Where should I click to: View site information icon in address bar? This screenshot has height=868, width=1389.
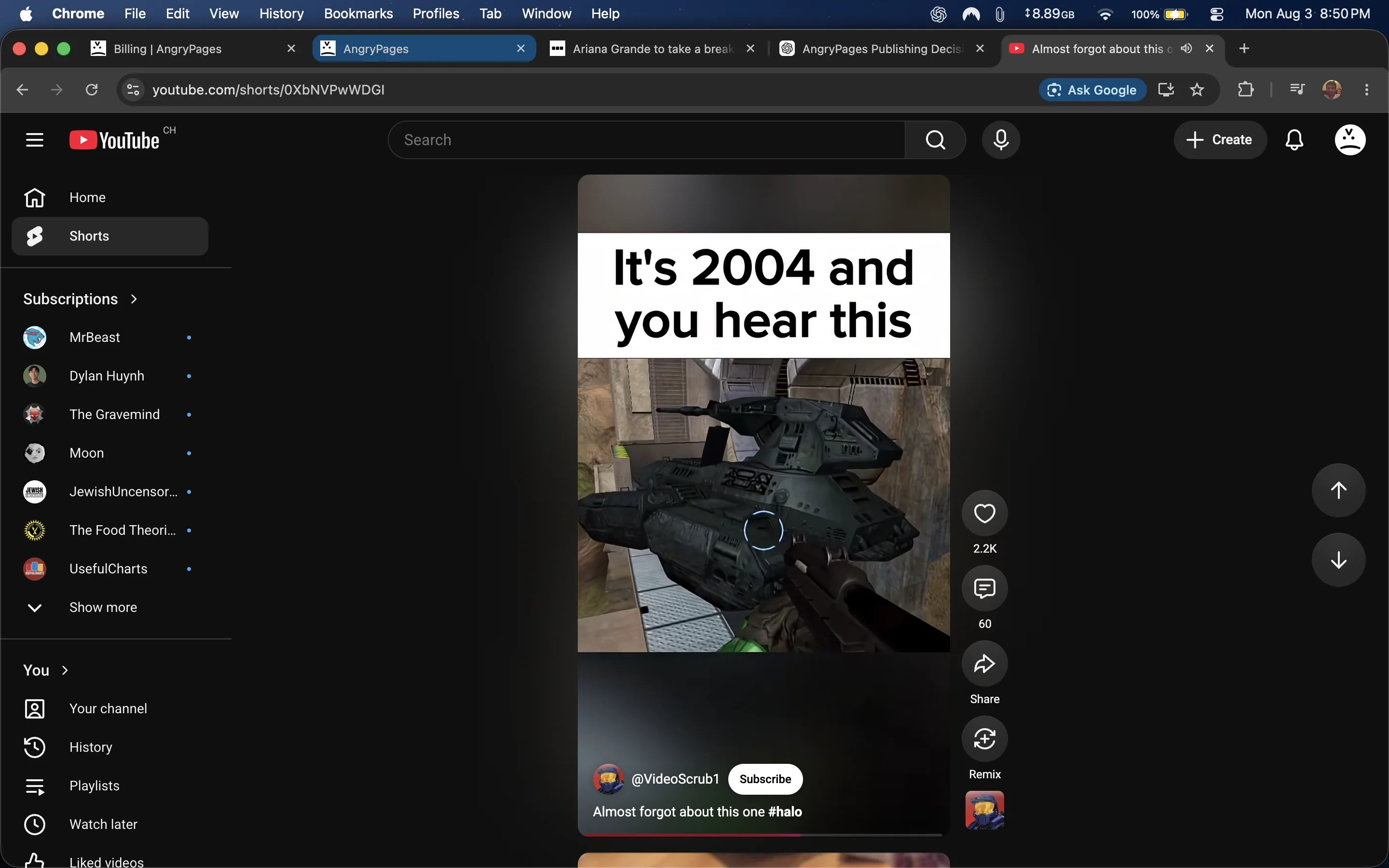(133, 90)
